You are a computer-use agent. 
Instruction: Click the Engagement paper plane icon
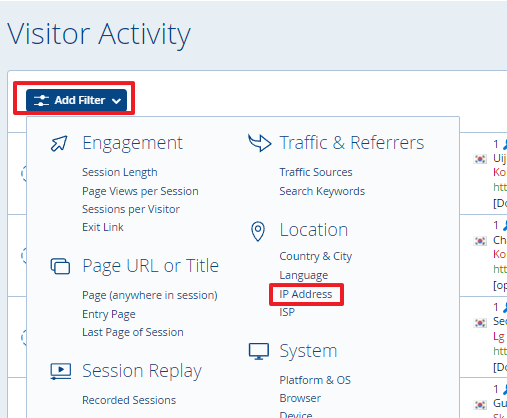click(59, 144)
